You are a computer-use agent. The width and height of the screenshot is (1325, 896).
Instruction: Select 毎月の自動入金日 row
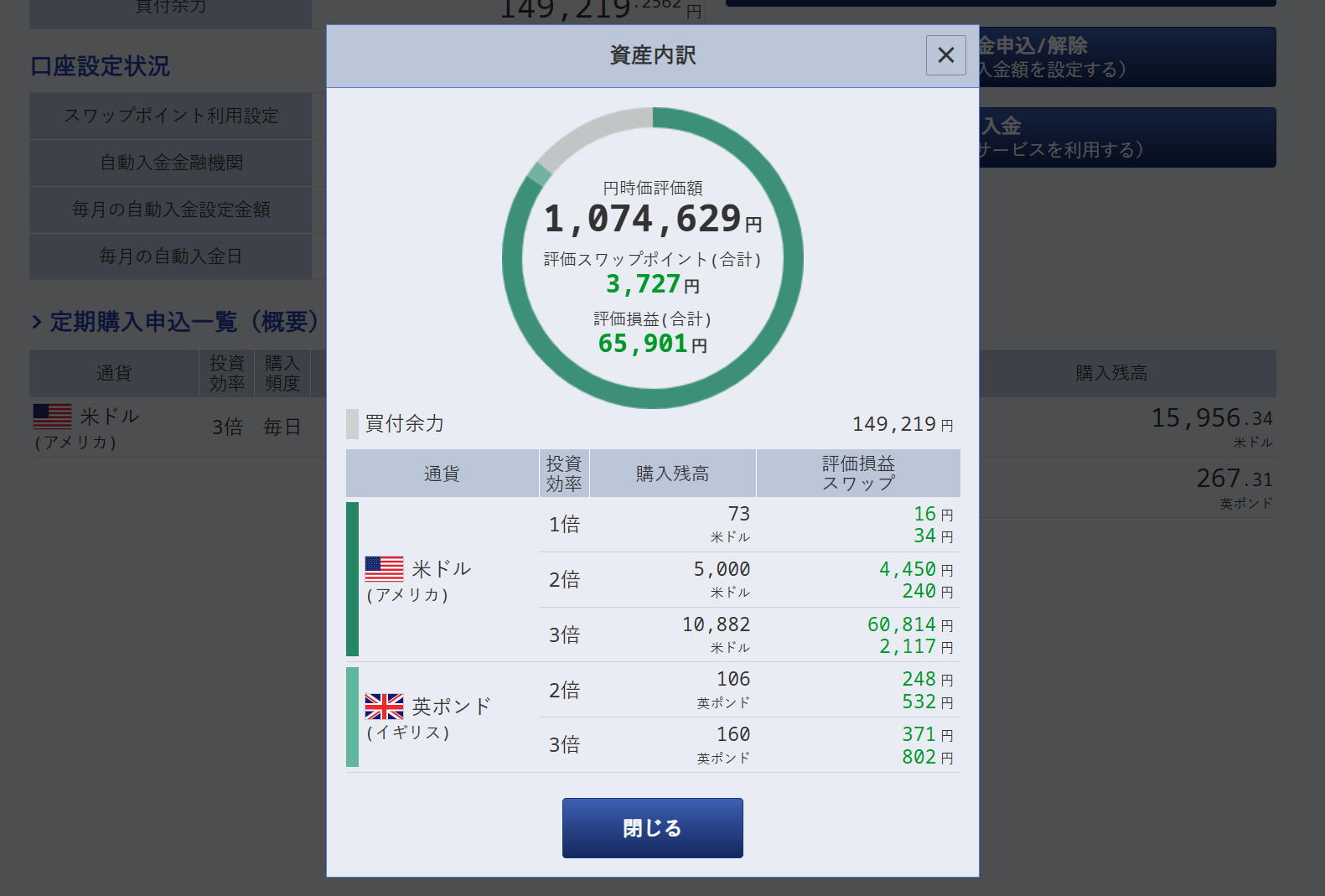171,256
